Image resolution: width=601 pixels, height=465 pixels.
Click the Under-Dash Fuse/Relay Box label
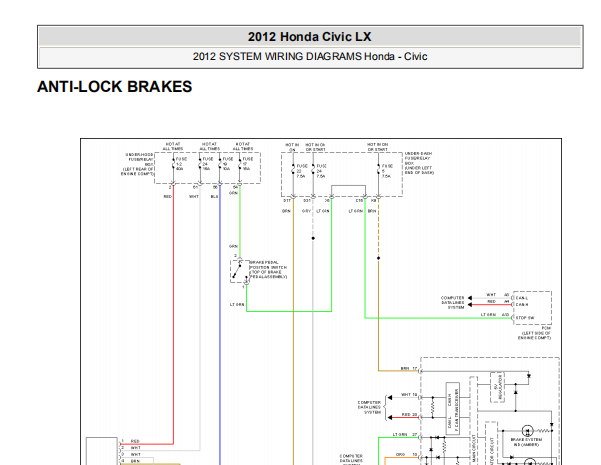point(419,163)
